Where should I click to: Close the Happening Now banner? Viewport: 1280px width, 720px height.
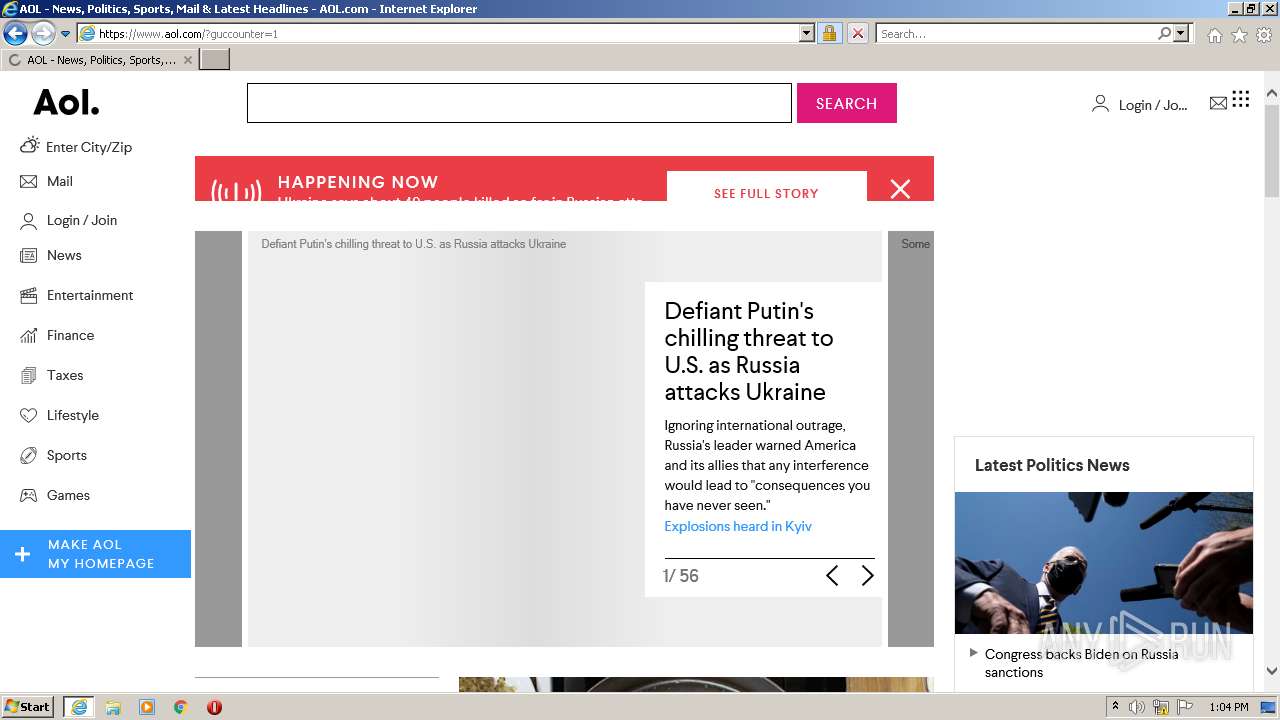(x=900, y=189)
